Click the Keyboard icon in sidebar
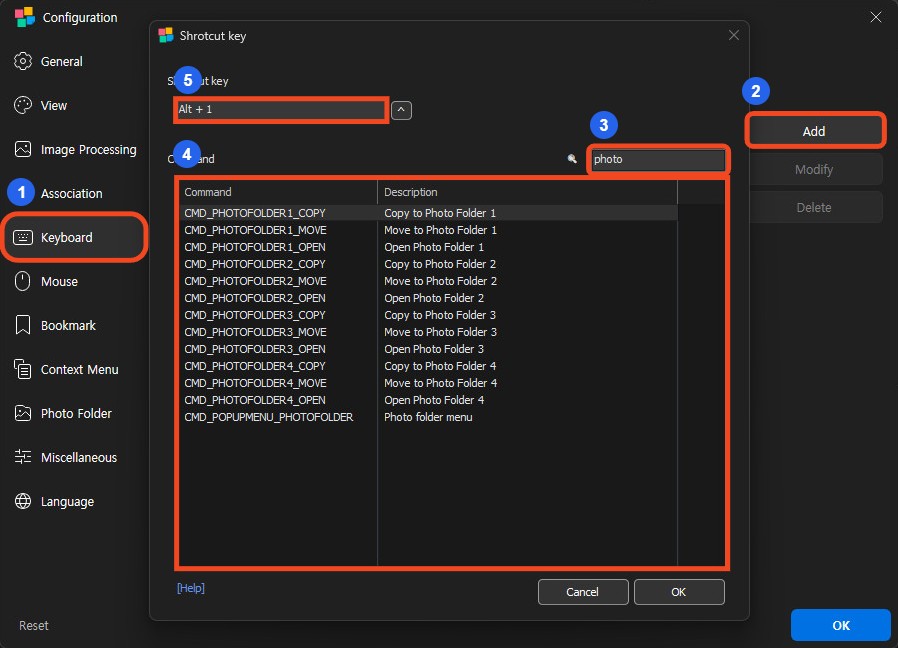 click(x=23, y=237)
